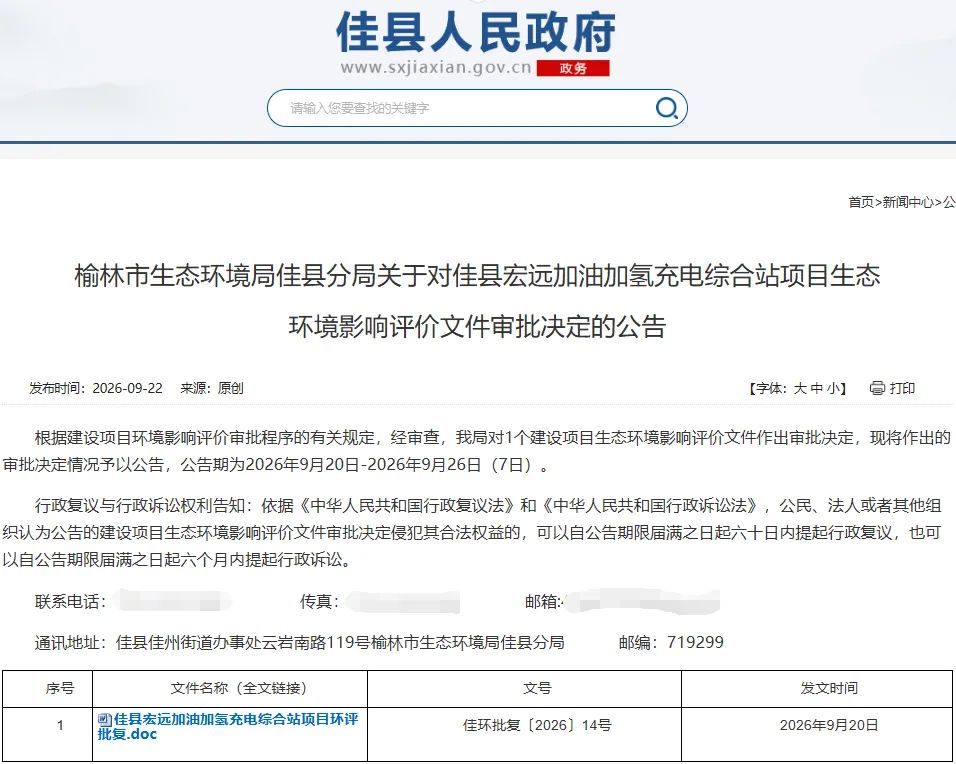Click the red 政务 badge
956x764 pixels.
coord(573,68)
